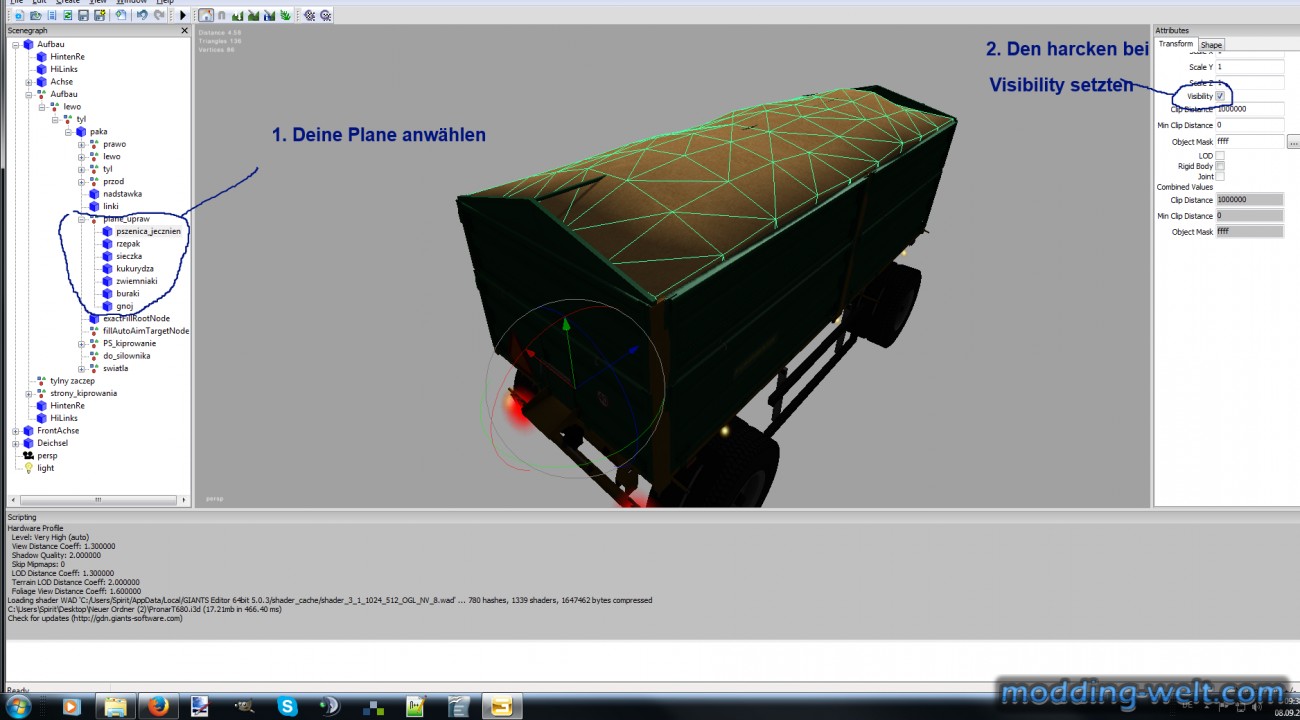Viewport: 1300px width, 720px height.
Task: Open the Windows Start menu
Action: point(18,706)
